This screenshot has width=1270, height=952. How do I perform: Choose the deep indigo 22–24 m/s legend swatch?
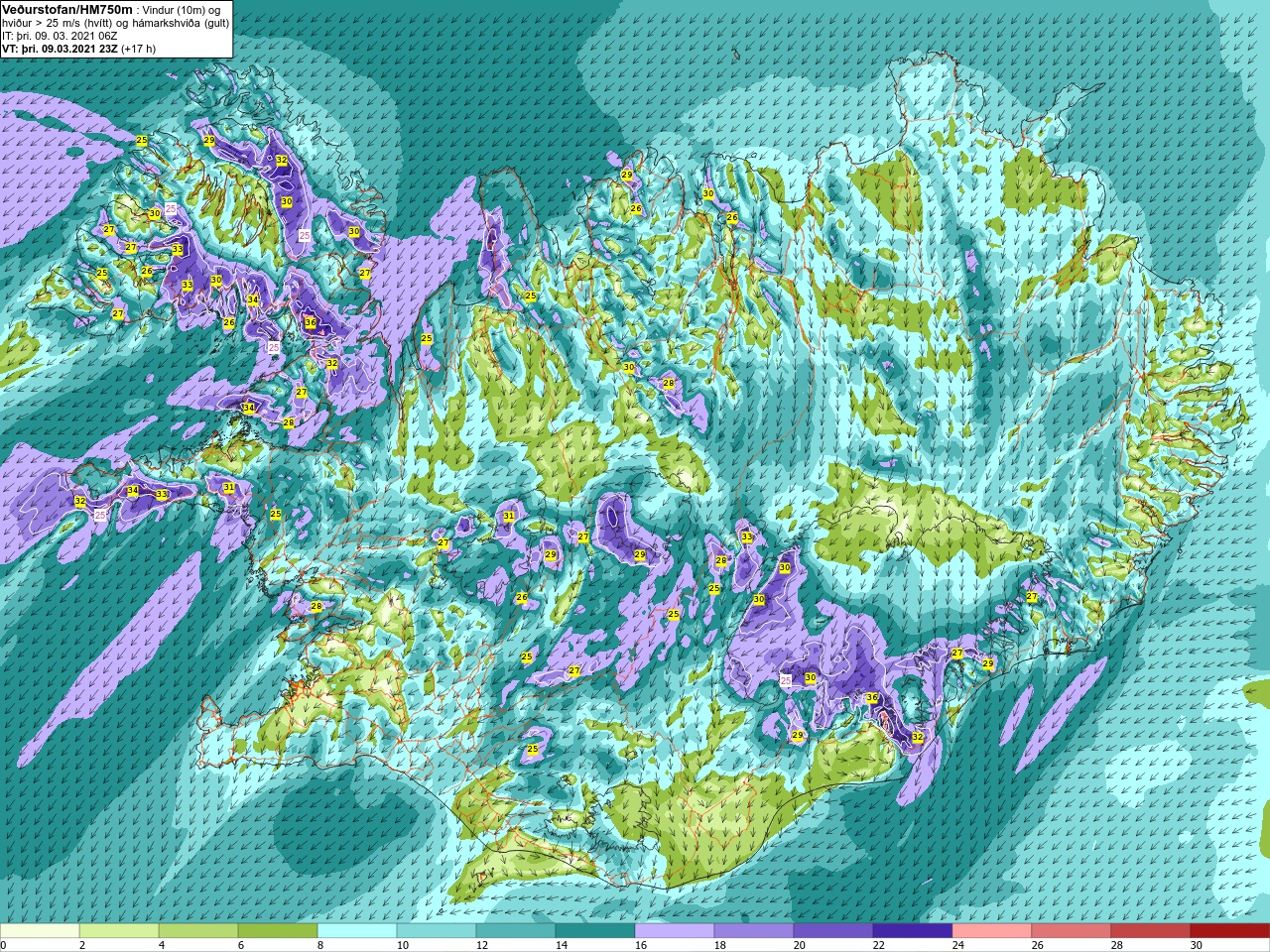click(913, 932)
